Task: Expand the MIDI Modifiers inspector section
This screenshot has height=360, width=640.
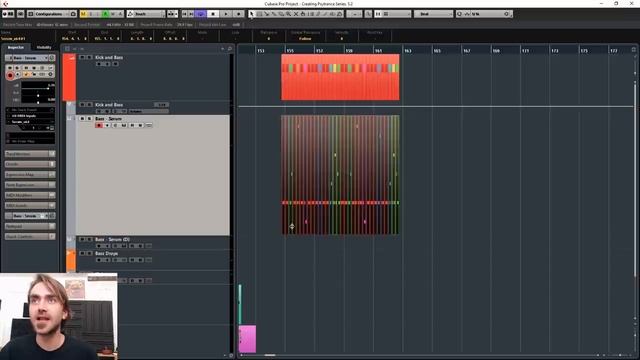Action: (30, 195)
